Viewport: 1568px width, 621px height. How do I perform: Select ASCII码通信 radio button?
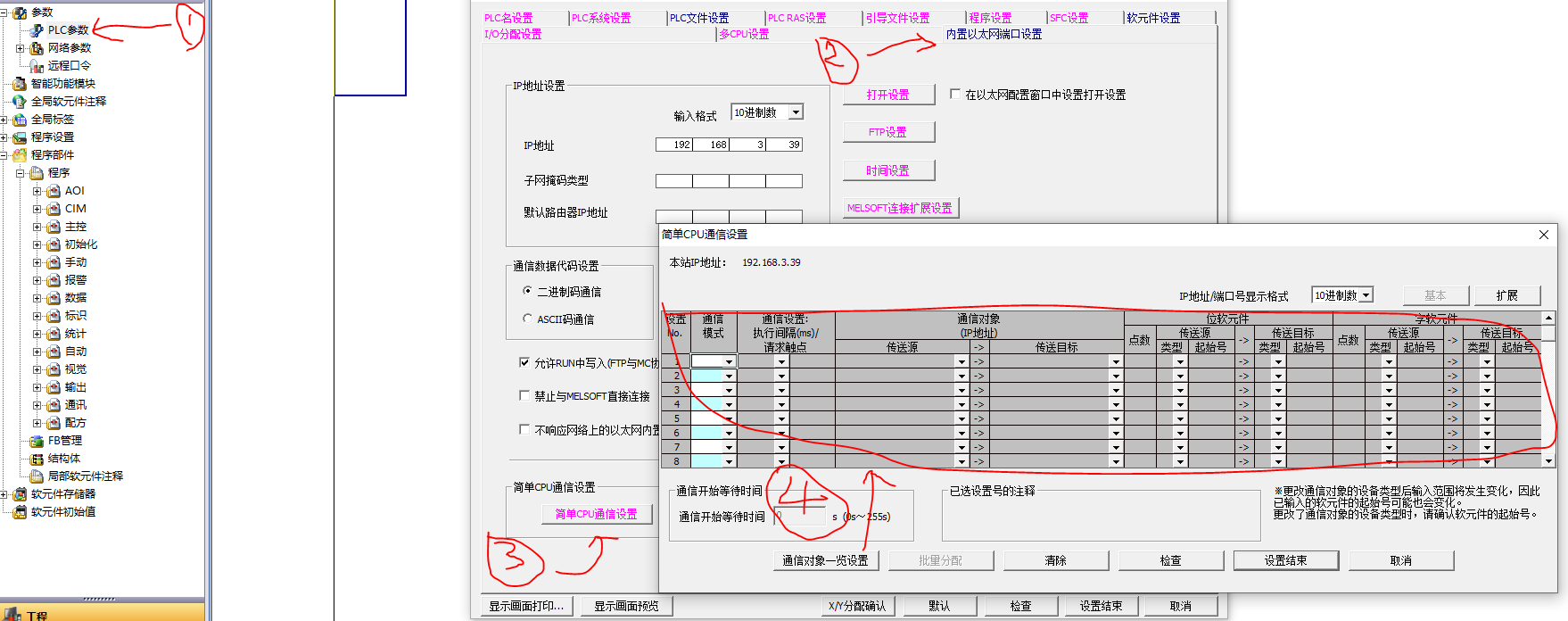pyautogui.click(x=527, y=319)
